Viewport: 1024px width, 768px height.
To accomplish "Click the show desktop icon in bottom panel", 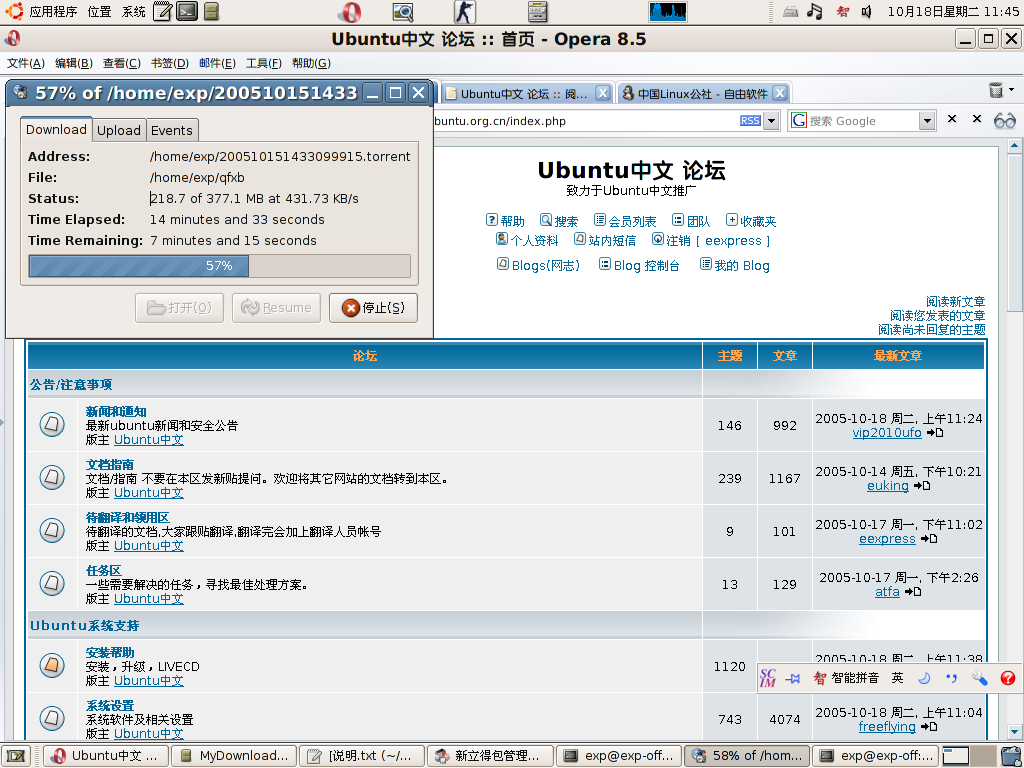I will pos(16,756).
